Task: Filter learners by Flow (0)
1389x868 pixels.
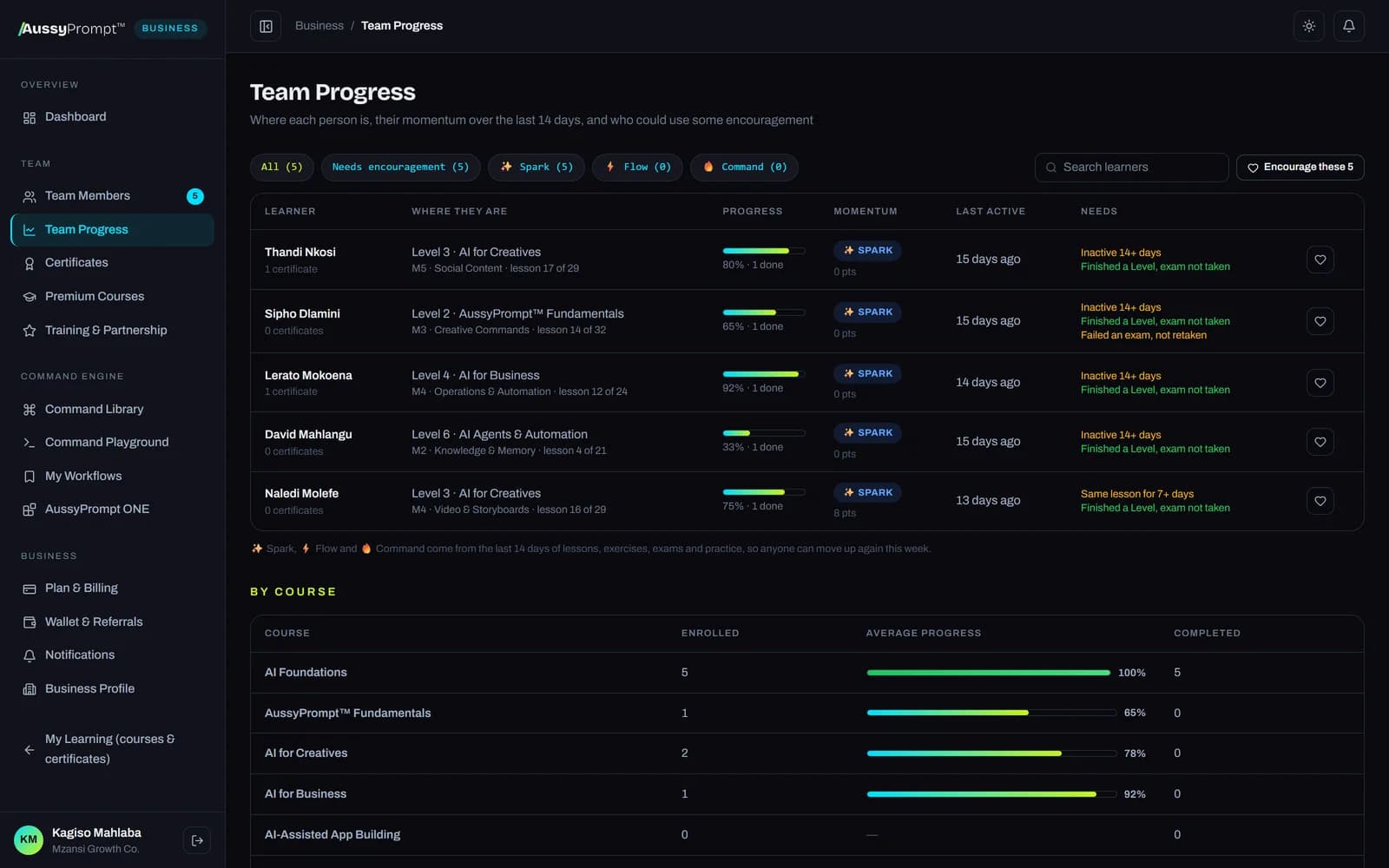Action: tap(637, 168)
